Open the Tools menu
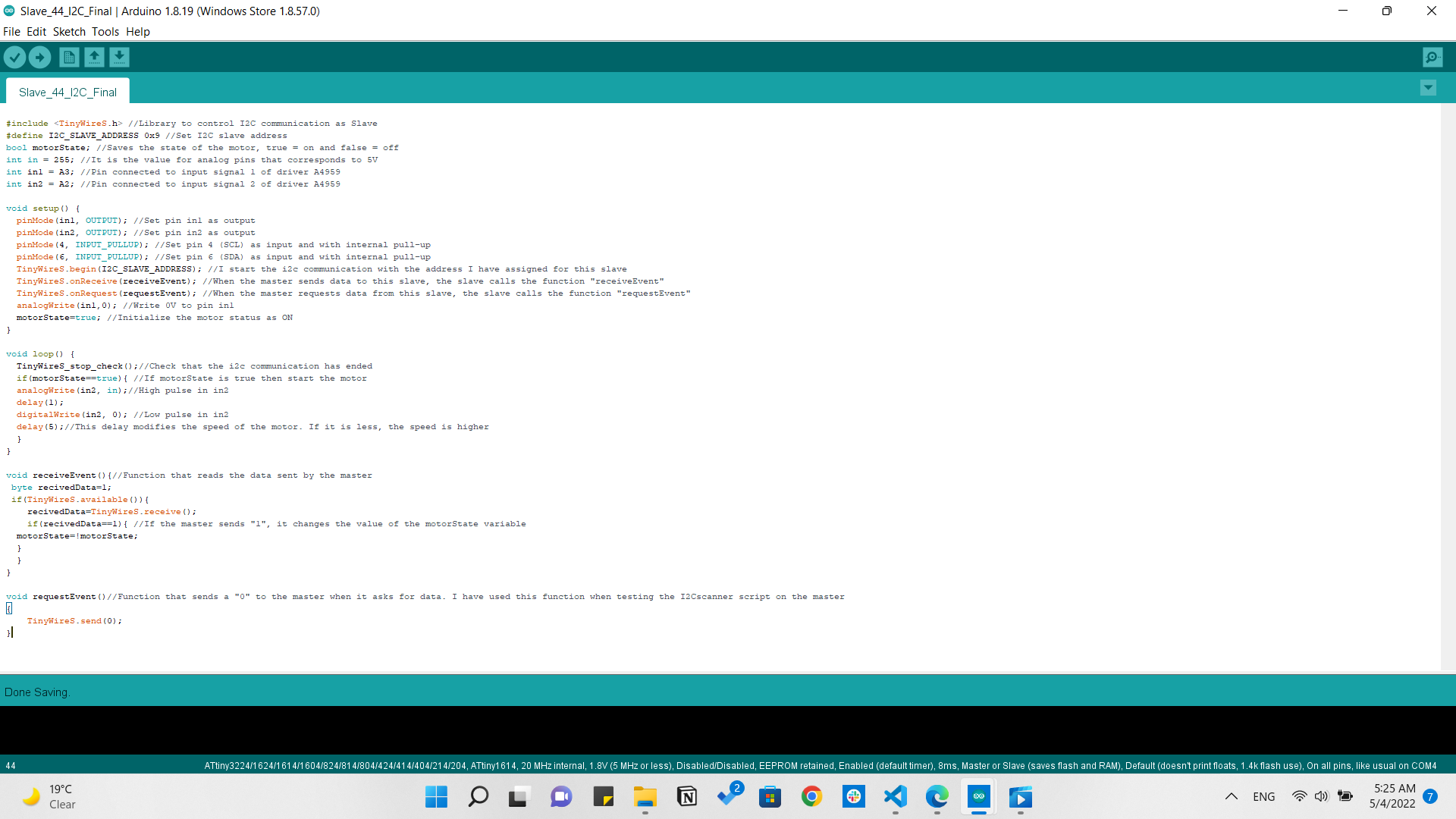 (x=105, y=32)
